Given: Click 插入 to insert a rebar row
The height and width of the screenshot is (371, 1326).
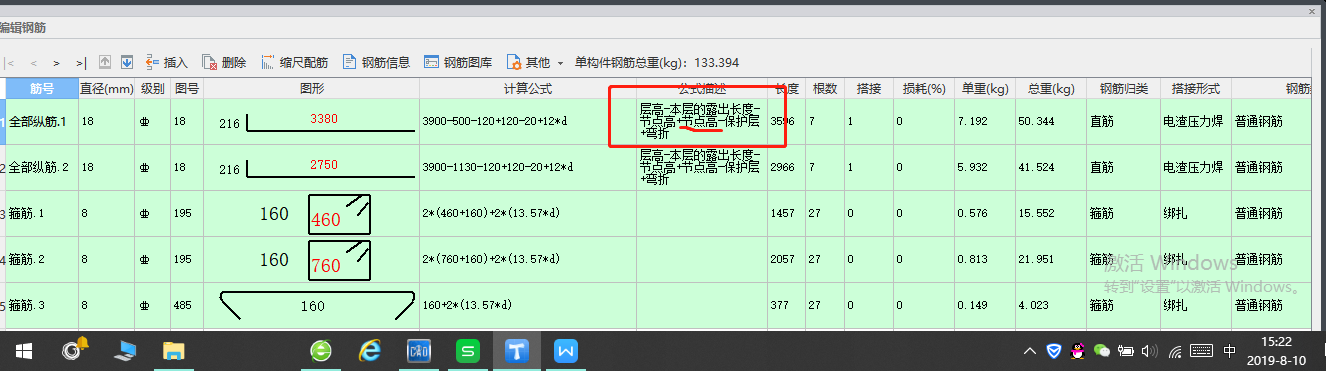Looking at the screenshot, I should [x=166, y=62].
